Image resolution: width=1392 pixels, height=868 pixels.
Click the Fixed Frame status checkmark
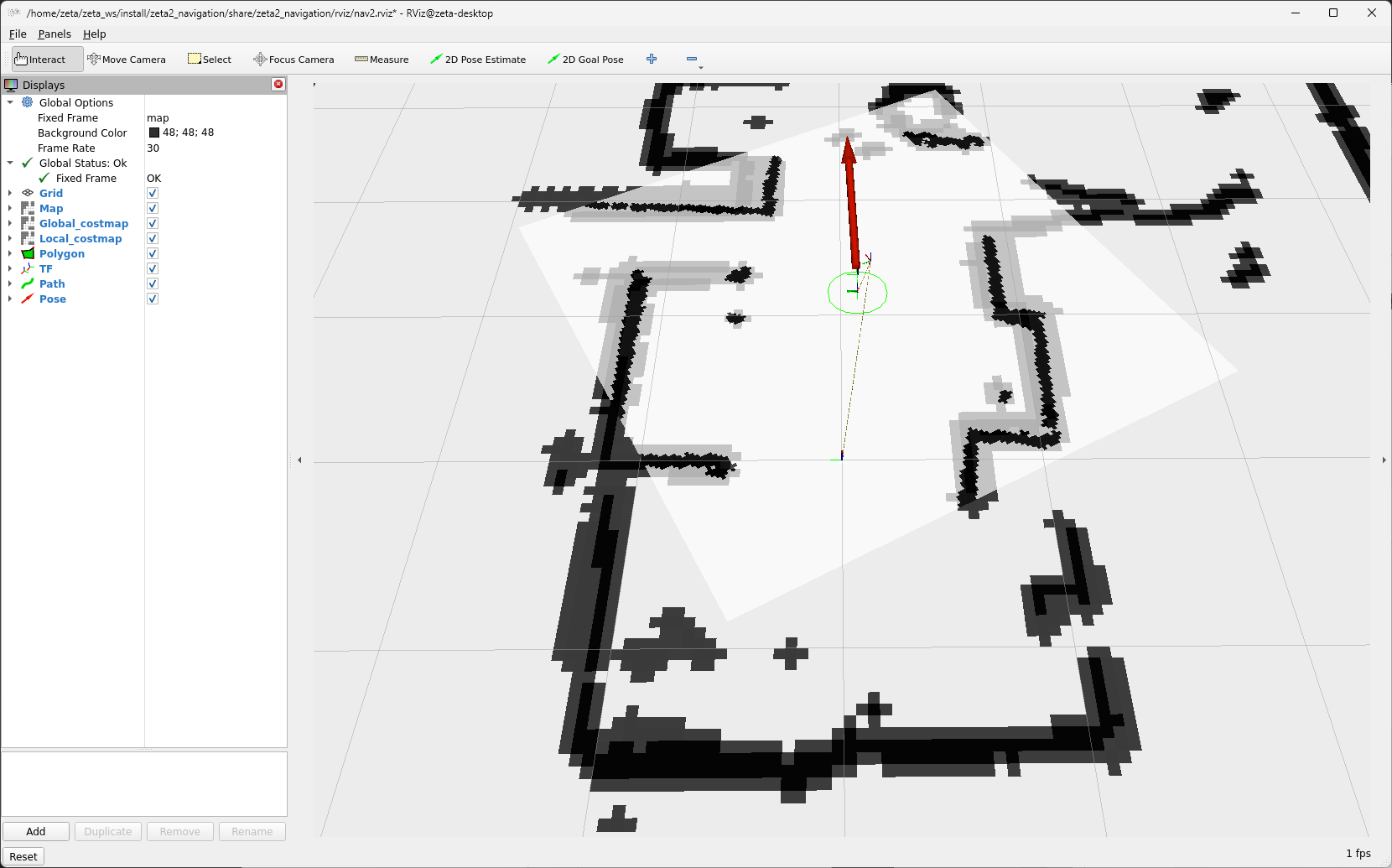point(44,178)
